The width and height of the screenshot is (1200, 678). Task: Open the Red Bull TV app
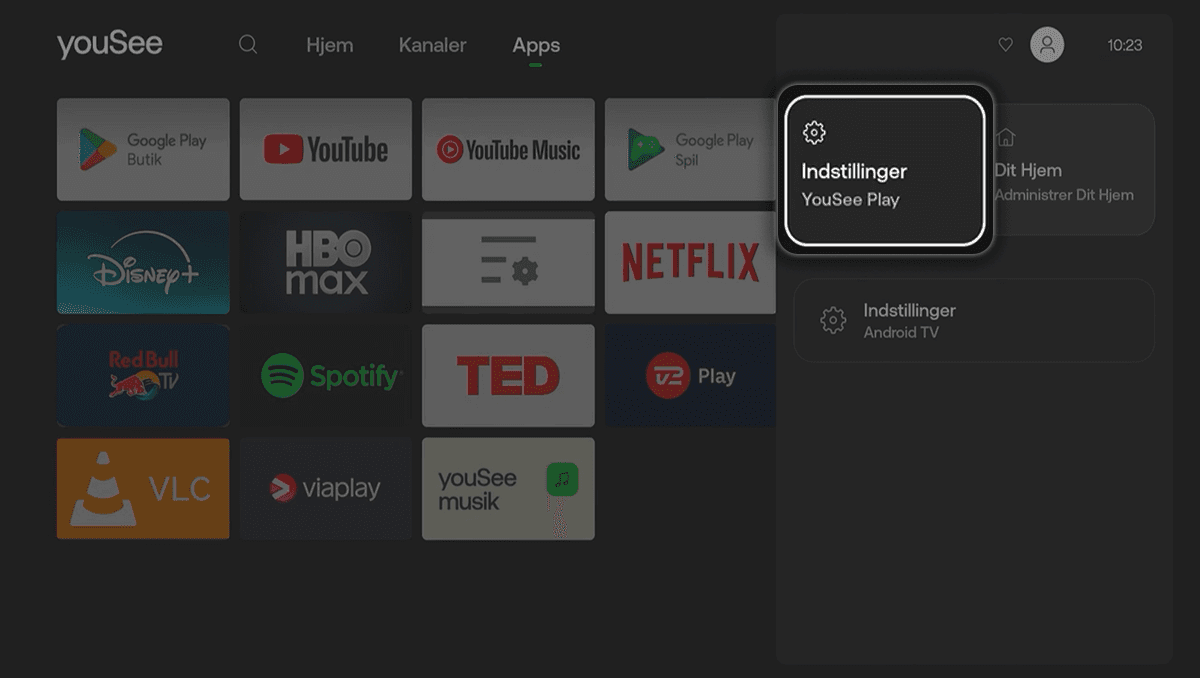pyautogui.click(x=143, y=375)
